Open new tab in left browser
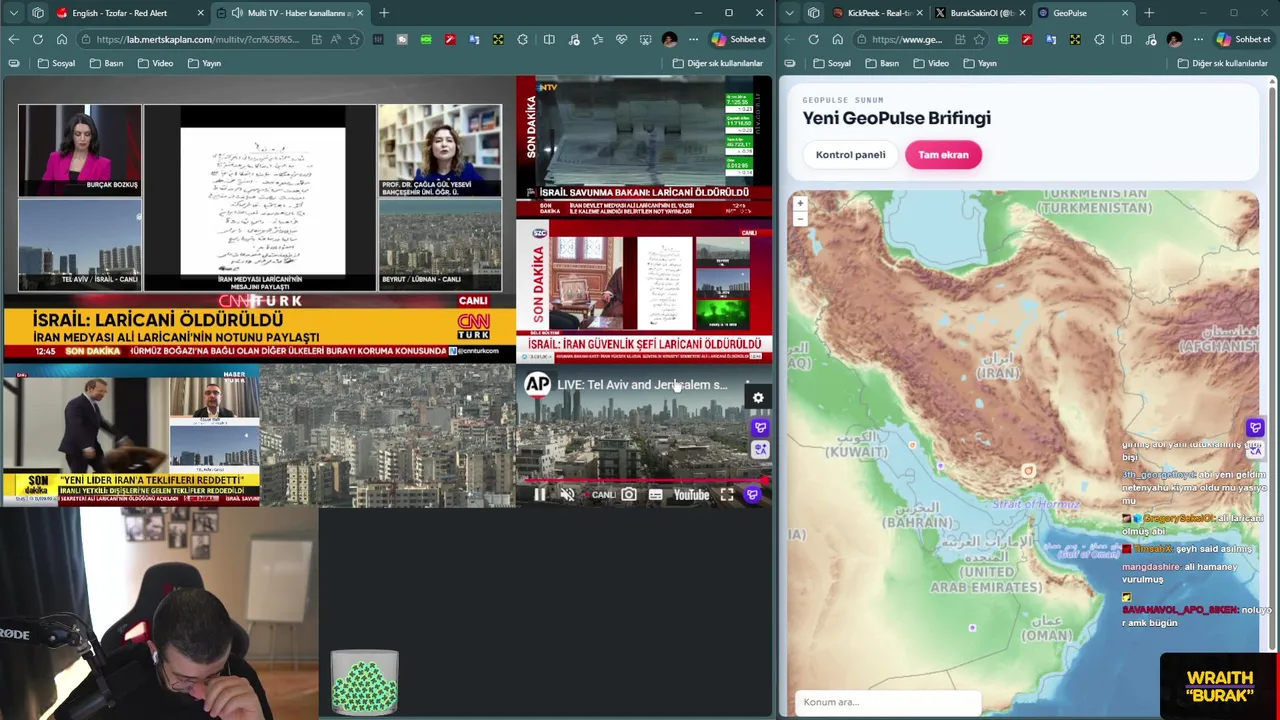Image resolution: width=1280 pixels, height=720 pixels. (x=384, y=13)
